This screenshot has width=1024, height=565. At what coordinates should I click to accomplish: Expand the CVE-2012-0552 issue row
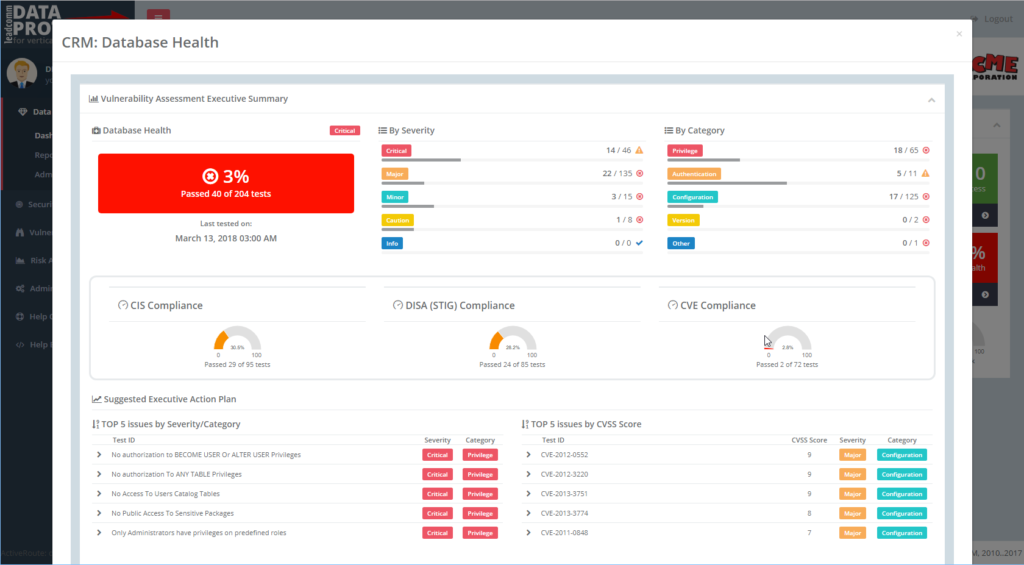(528, 455)
